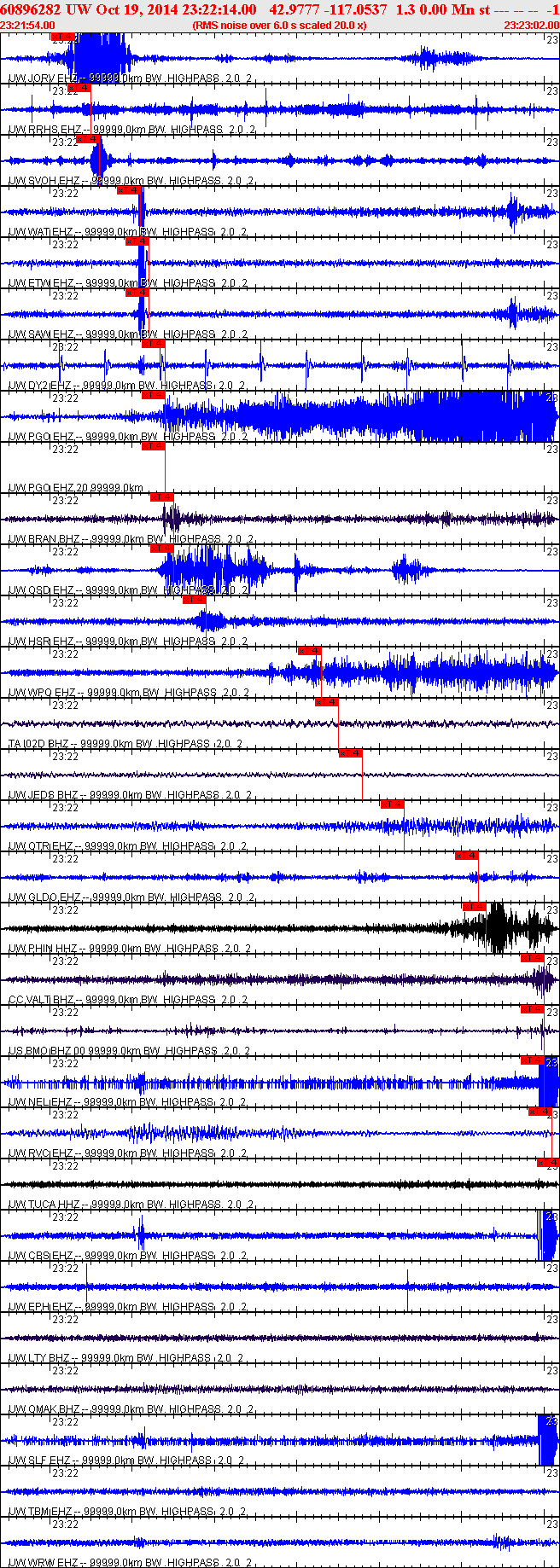Click the red pick flag on HSR trace

(195, 600)
